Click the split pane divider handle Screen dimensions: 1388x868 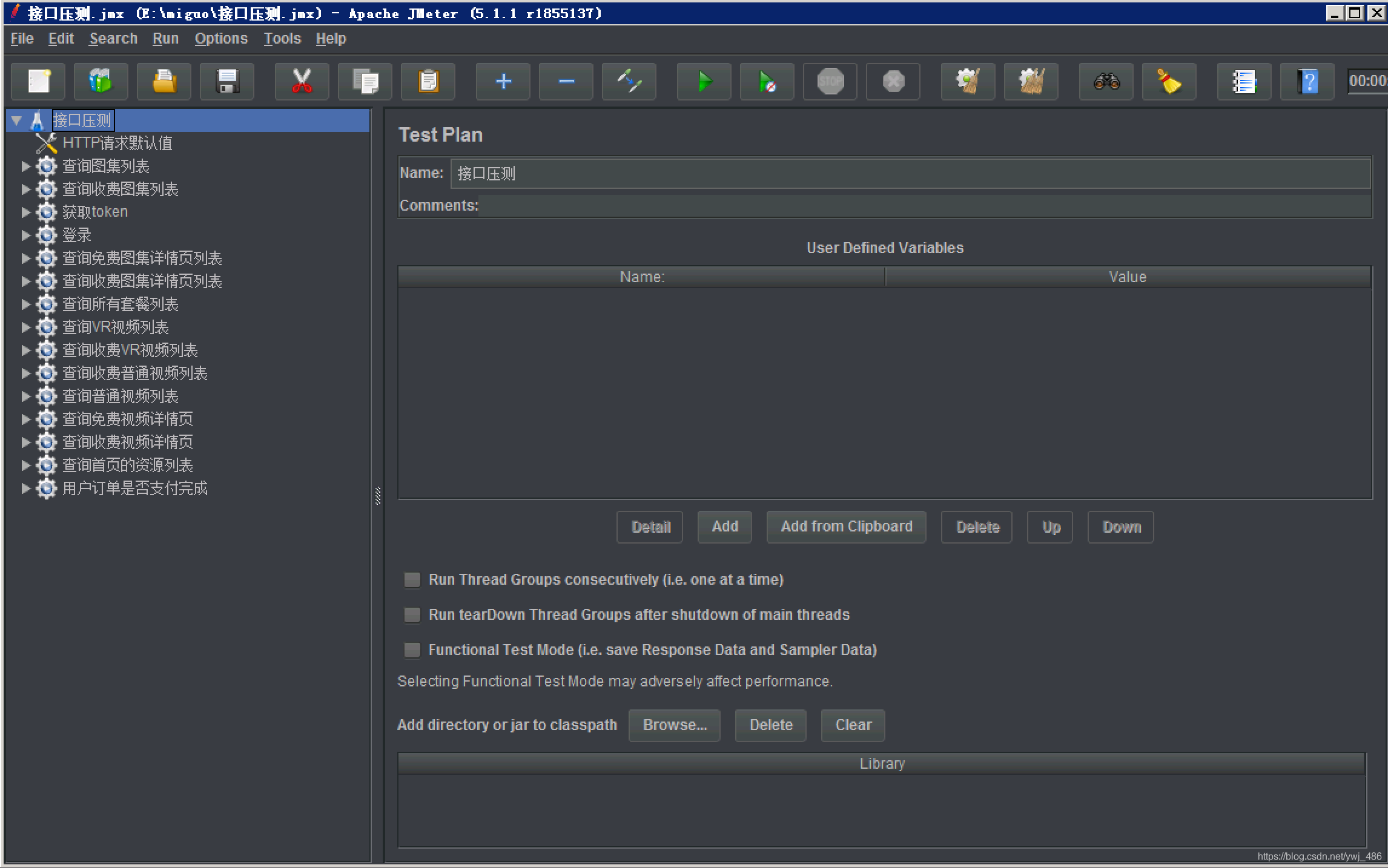[x=378, y=496]
